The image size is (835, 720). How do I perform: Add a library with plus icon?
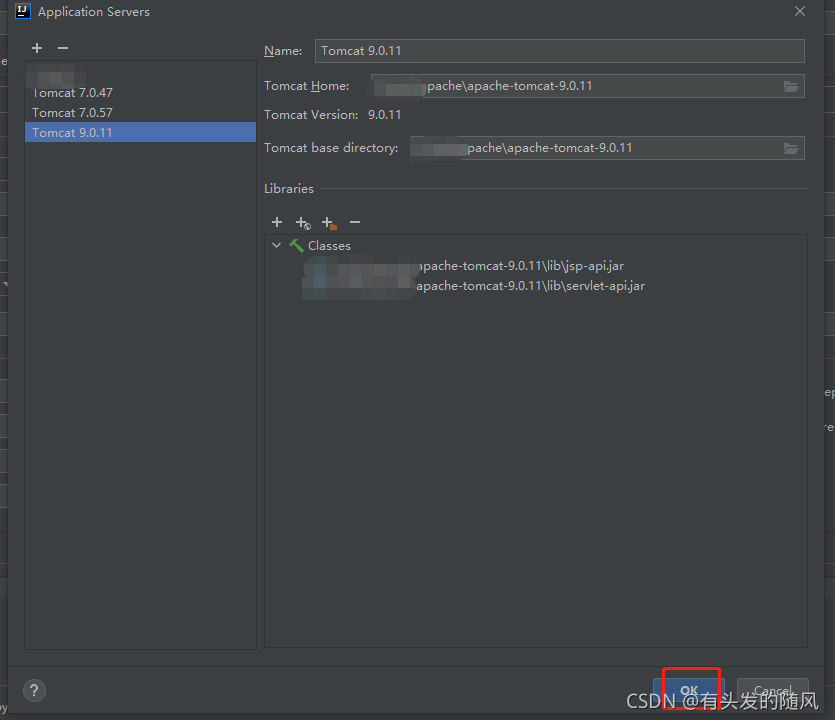click(277, 222)
